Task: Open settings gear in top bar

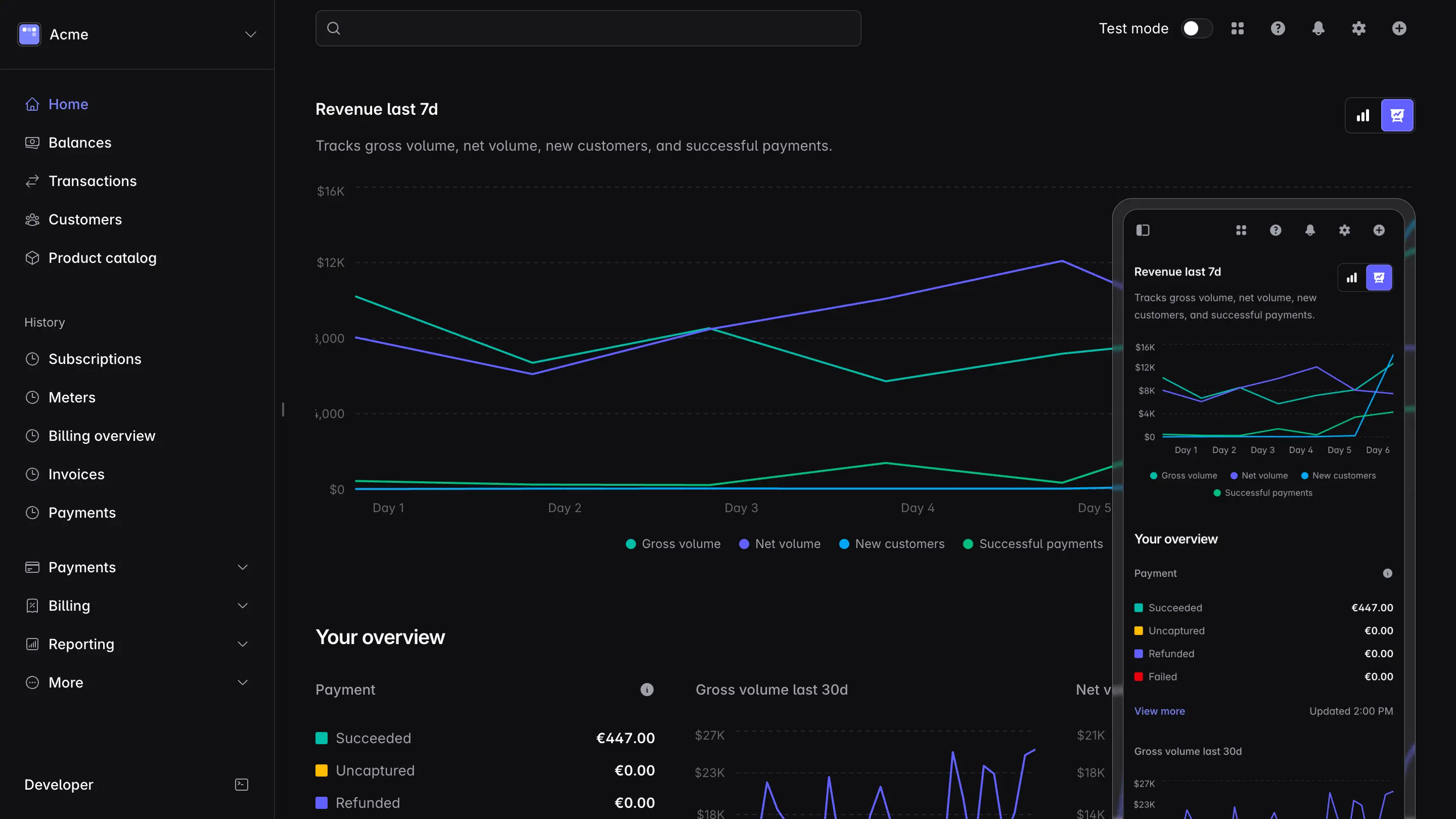Action: coord(1359,28)
